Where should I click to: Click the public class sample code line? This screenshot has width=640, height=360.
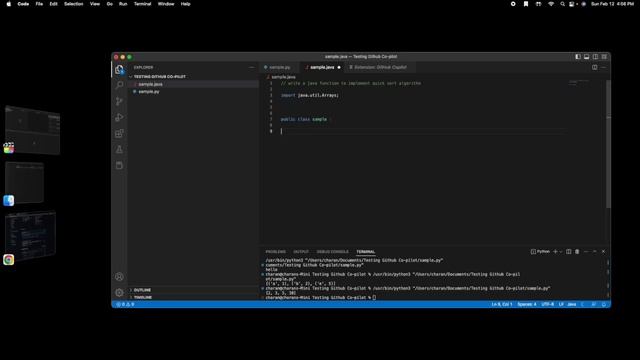(304, 120)
